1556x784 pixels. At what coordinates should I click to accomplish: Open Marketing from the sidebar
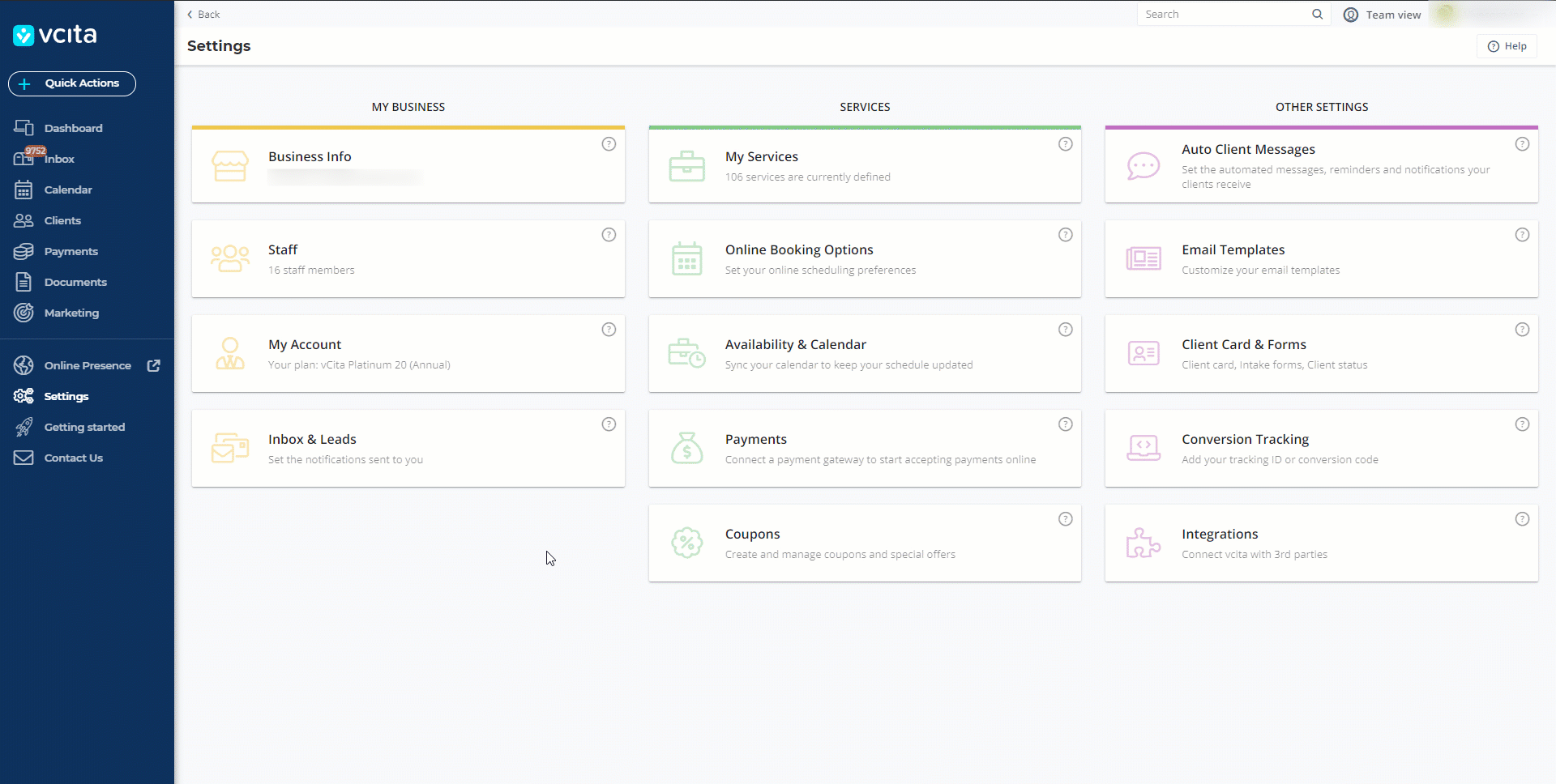coord(71,313)
